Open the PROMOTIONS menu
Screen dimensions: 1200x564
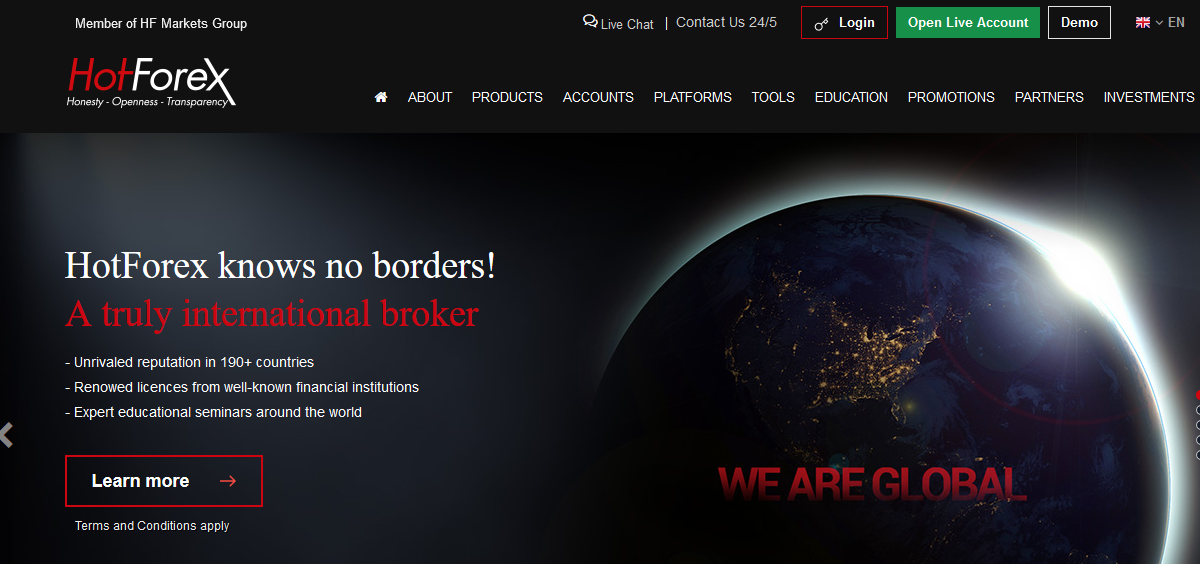click(951, 97)
